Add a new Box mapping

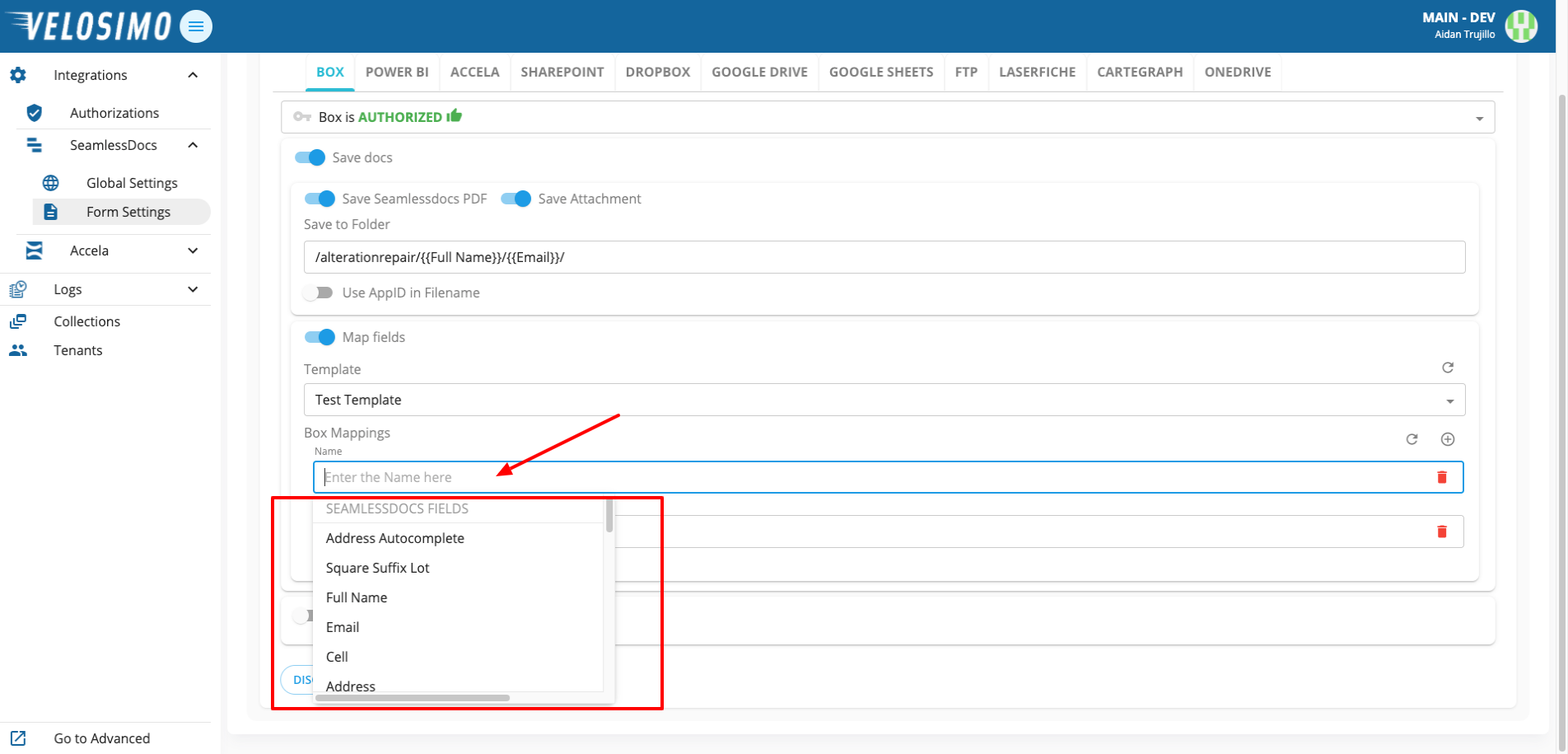coord(1448,439)
